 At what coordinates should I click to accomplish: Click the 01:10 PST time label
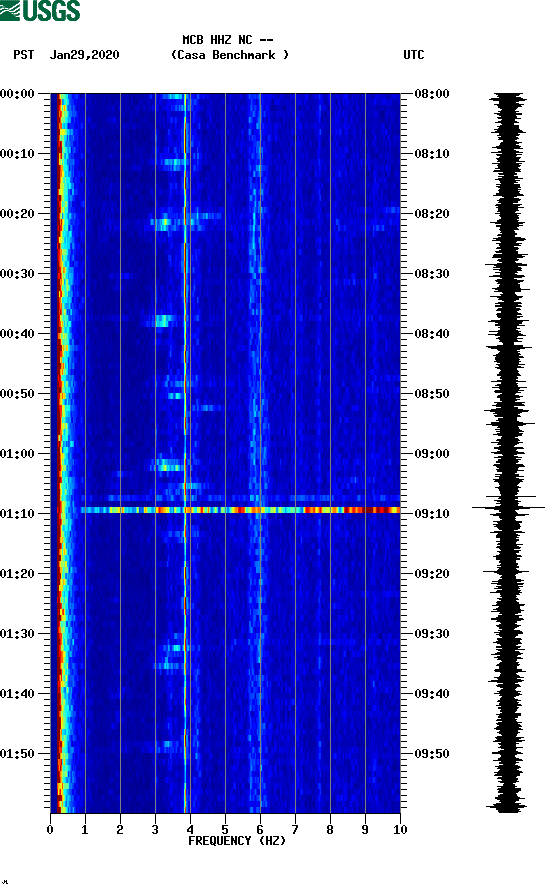[x=17, y=514]
